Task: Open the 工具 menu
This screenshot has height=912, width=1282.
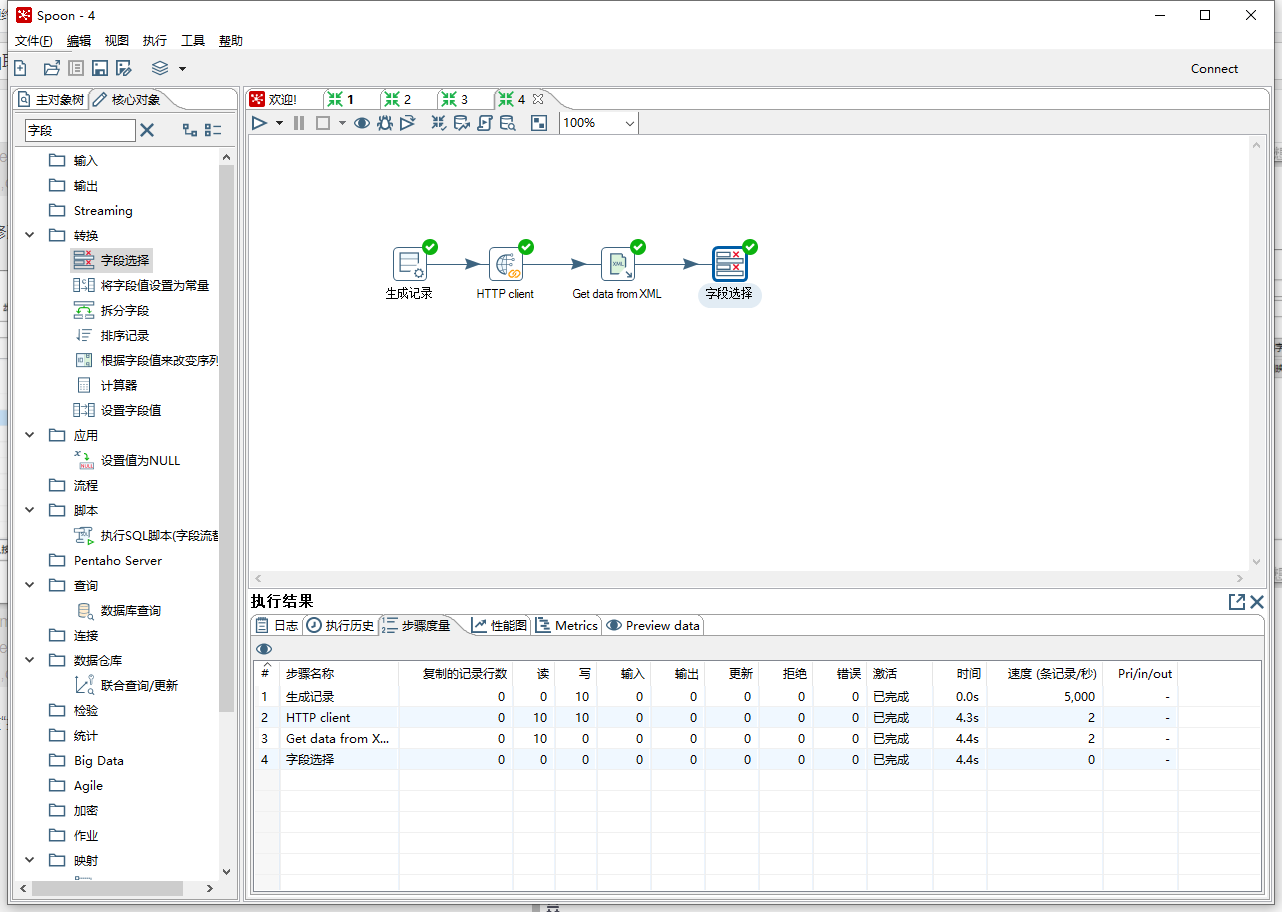Action: pyautogui.click(x=193, y=41)
